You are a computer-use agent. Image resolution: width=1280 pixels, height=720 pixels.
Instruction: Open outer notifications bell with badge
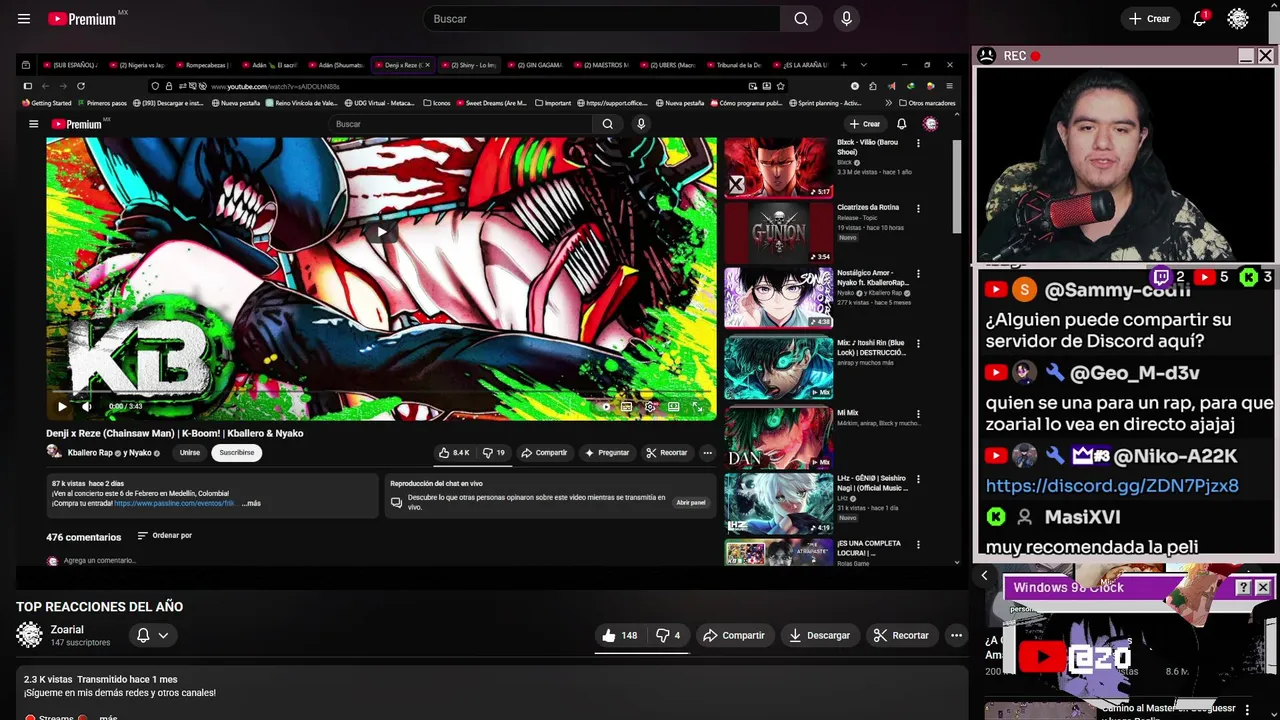(x=1200, y=19)
